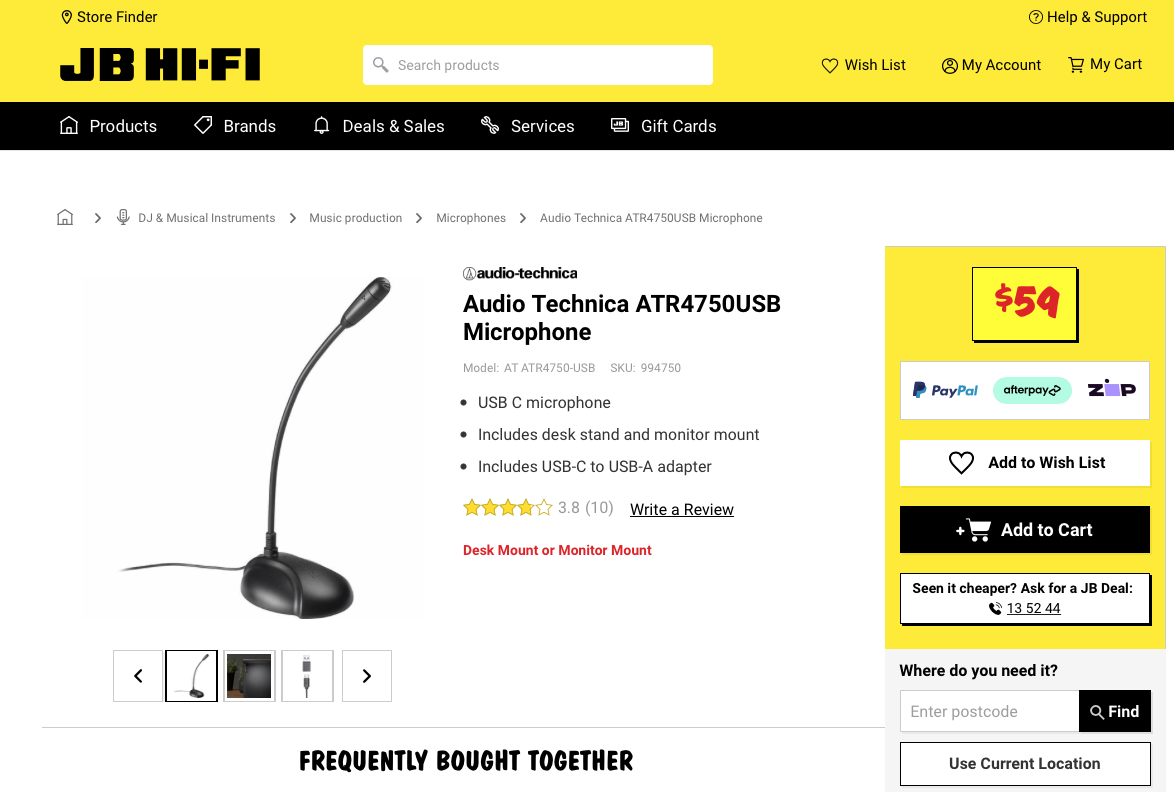Show next product image
The width and height of the screenshot is (1174, 792).
367,676
